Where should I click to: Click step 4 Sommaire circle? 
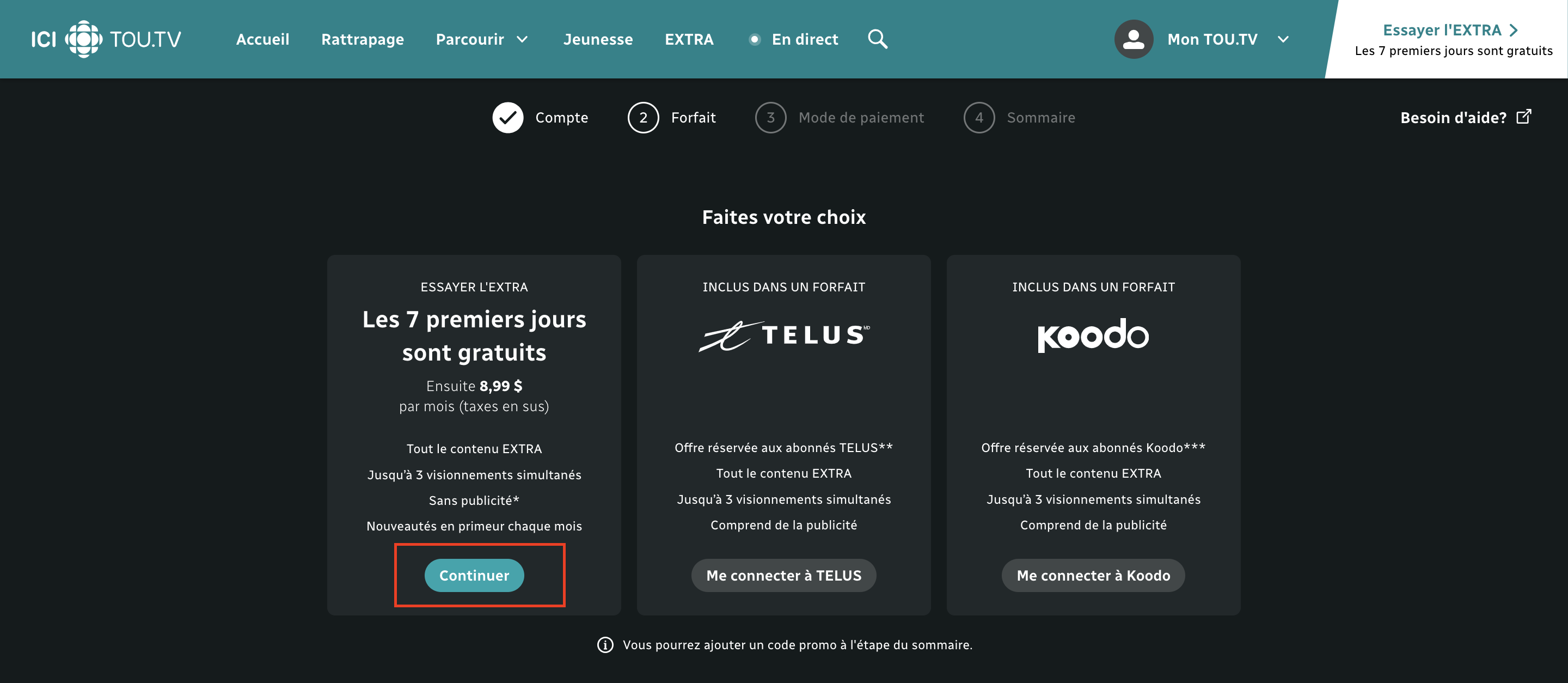(x=978, y=118)
